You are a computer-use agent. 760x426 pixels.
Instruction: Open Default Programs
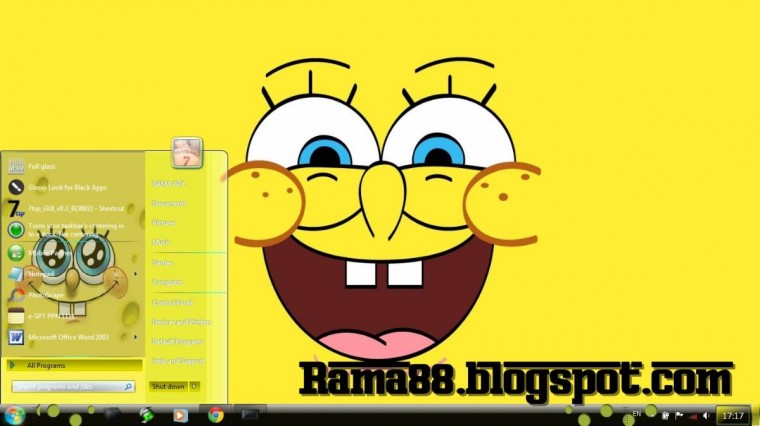pos(177,341)
